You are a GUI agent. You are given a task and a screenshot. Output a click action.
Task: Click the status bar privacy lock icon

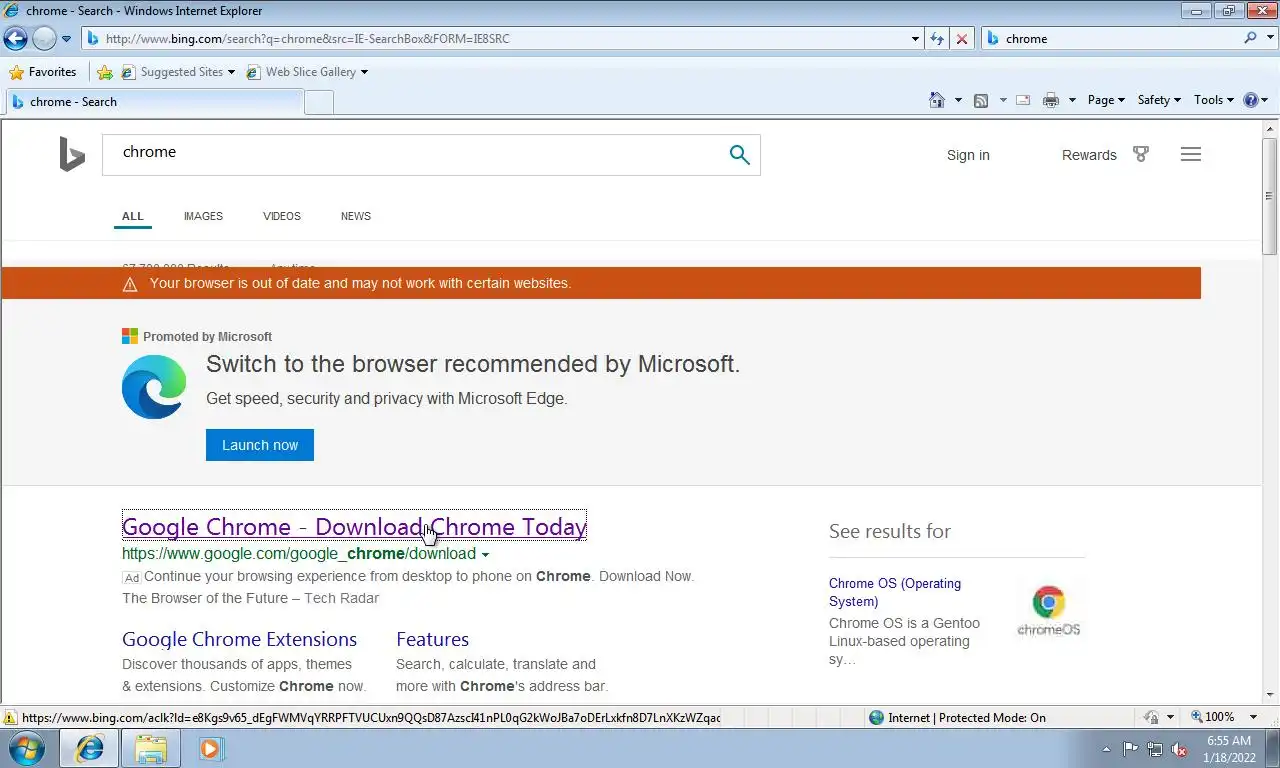[x=1152, y=717]
